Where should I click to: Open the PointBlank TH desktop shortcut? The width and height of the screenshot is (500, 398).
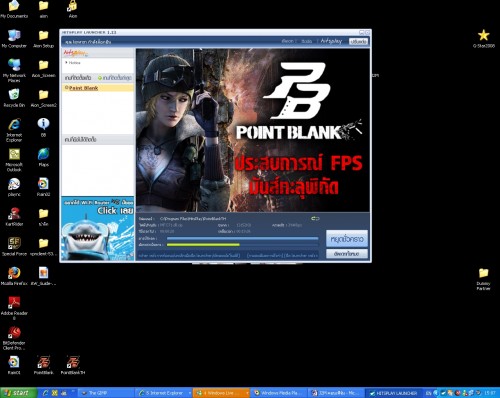point(73,365)
